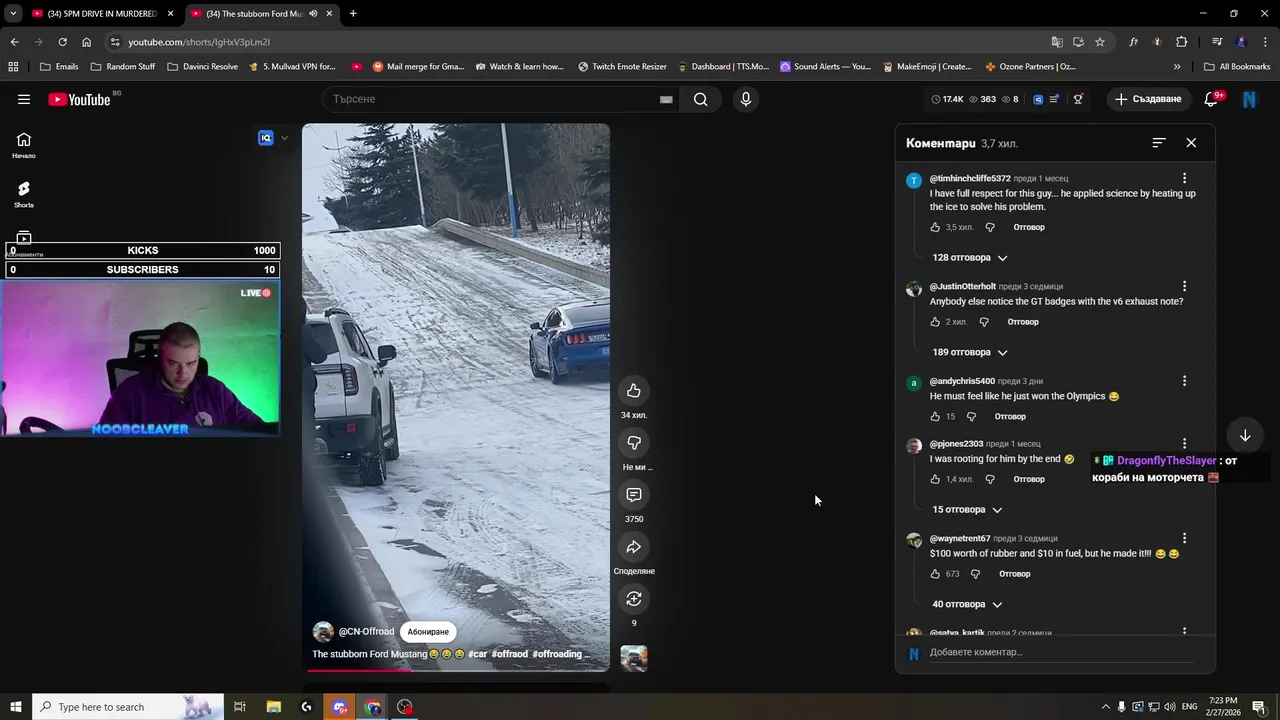
Task: Open the account avatar menu
Action: [1249, 99]
